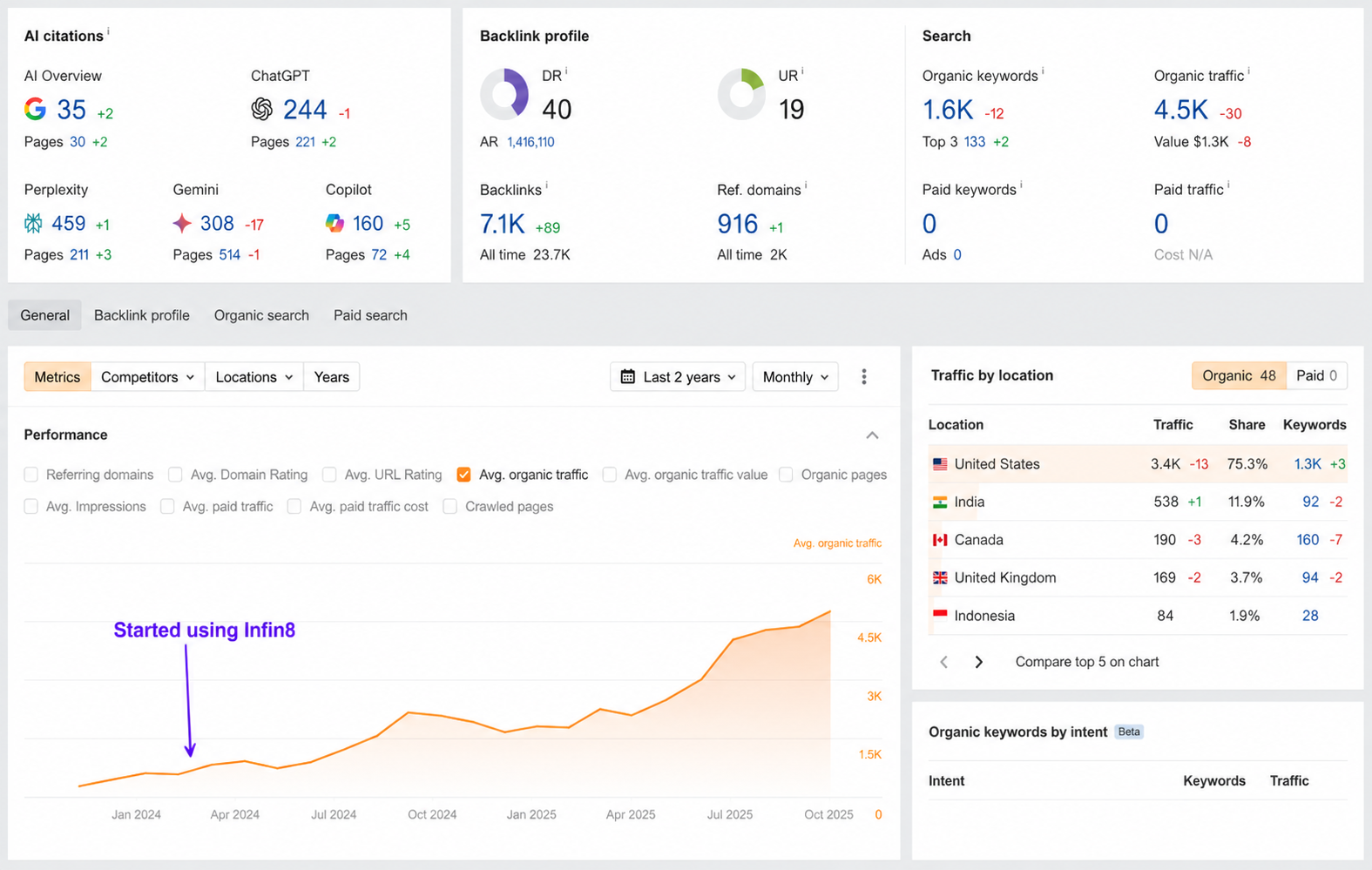The height and width of the screenshot is (870, 1372).
Task: Open United States keywords 1.3K link
Action: 1308,464
